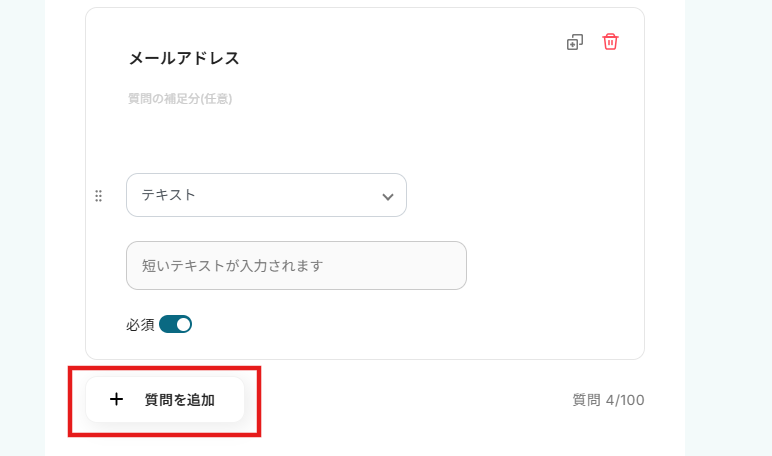The height and width of the screenshot is (456, 772).
Task: Open the テキスト question type dropdown
Action: [x=266, y=195]
